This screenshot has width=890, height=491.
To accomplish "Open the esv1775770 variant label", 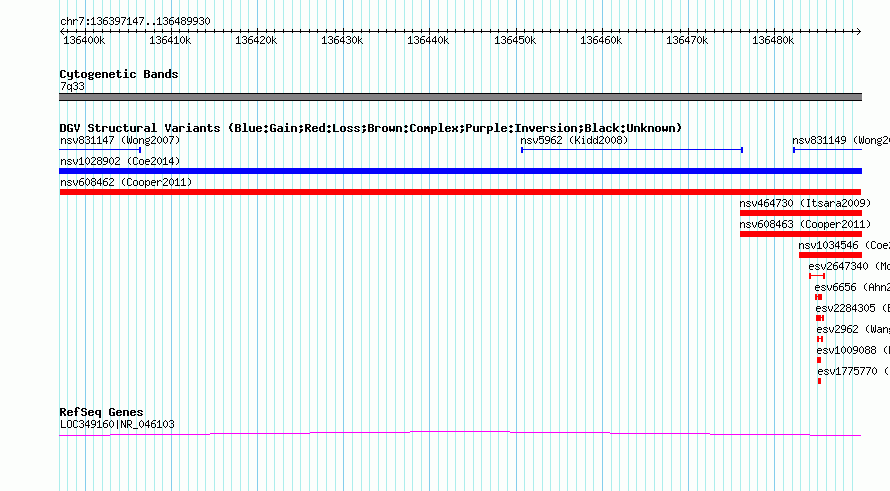I will 853,371.
